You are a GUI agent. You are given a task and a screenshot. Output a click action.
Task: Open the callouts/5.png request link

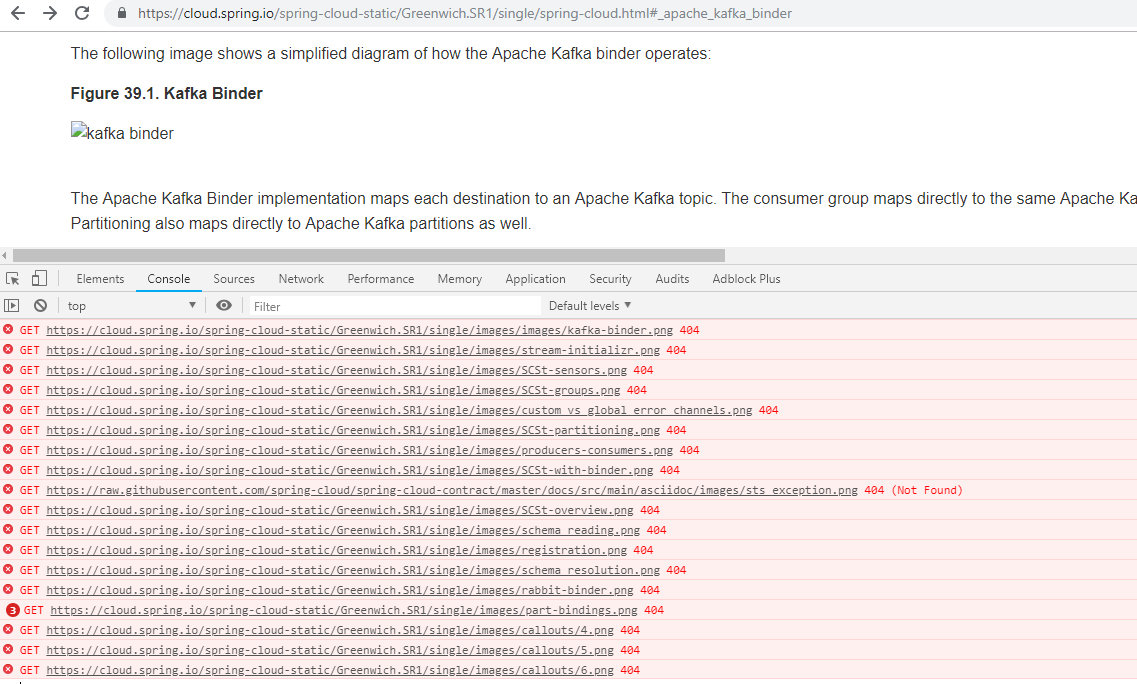(330, 650)
